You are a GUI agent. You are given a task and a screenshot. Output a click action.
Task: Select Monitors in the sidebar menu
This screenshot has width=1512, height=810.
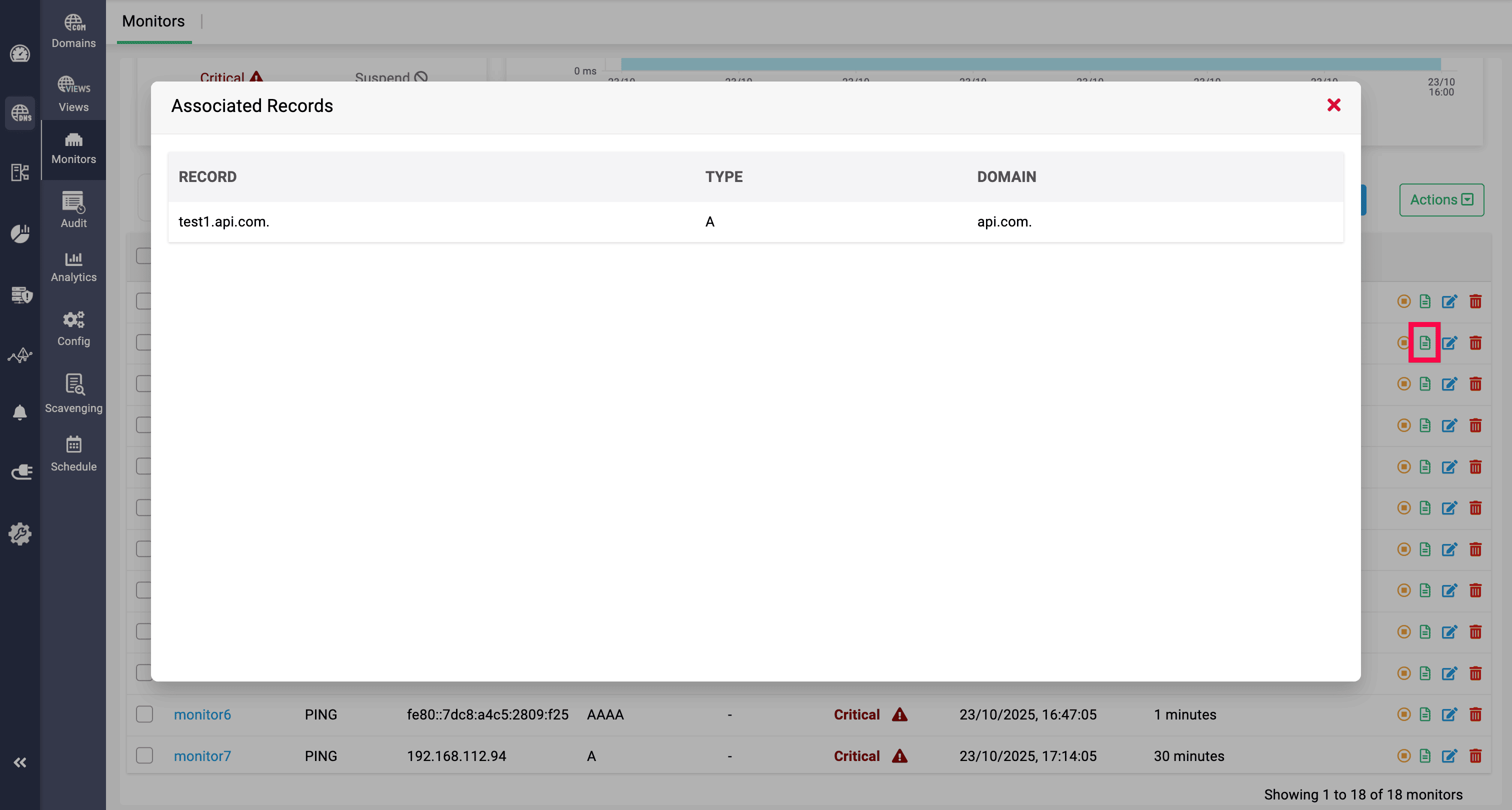(73, 148)
